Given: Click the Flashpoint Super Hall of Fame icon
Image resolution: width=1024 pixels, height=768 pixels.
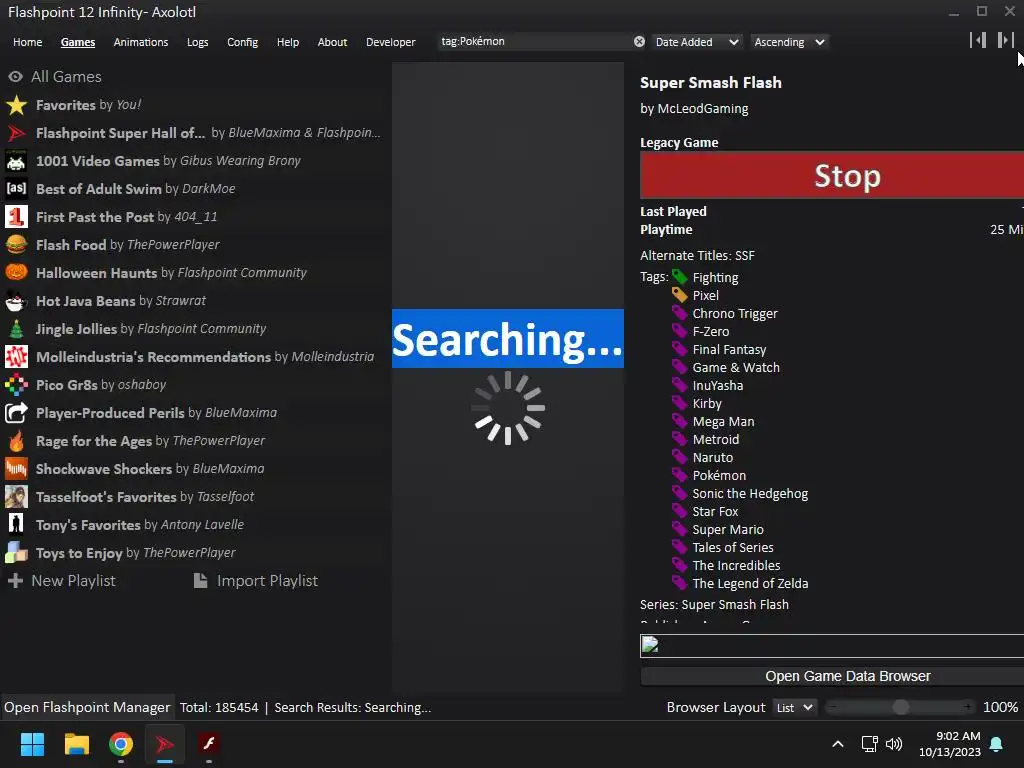Looking at the screenshot, I should (16, 133).
